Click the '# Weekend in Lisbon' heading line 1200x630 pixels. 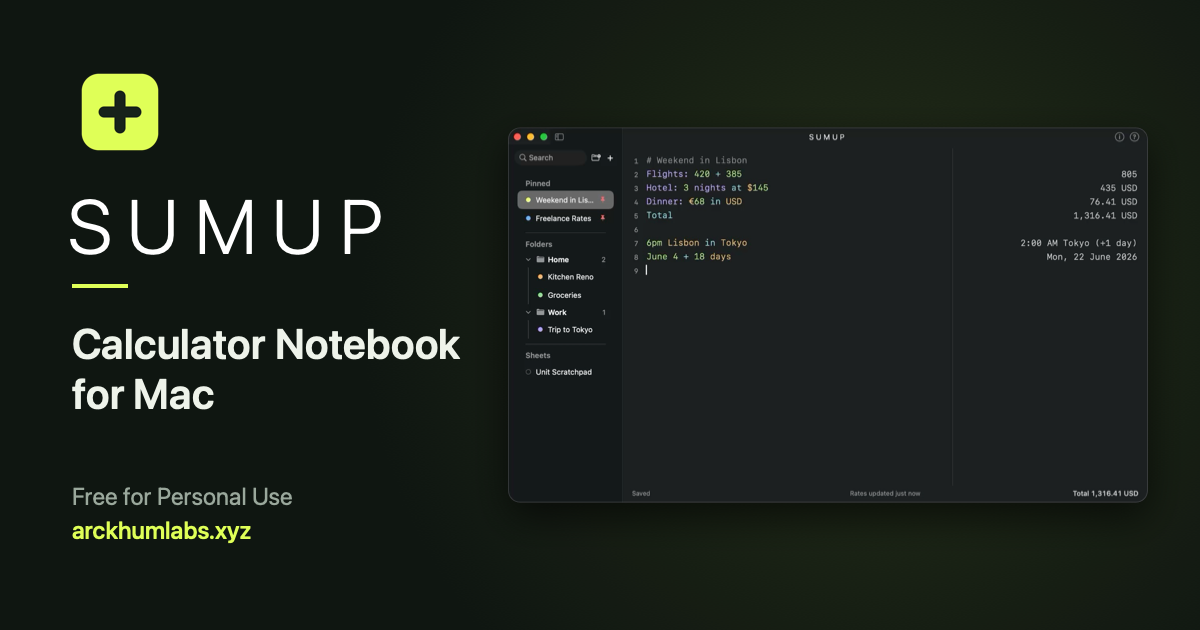coord(696,160)
